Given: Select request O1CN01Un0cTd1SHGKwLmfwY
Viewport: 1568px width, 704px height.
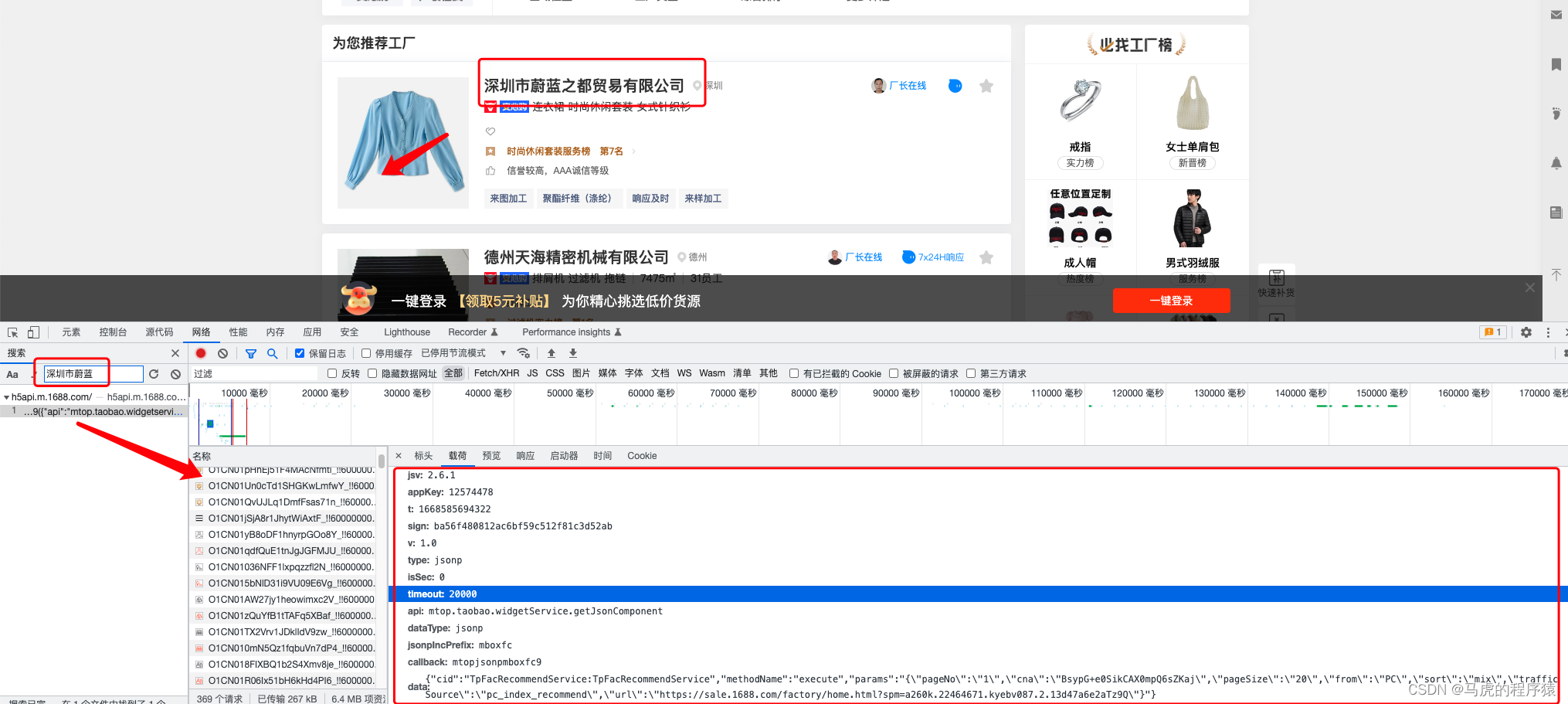Looking at the screenshot, I should [284, 486].
